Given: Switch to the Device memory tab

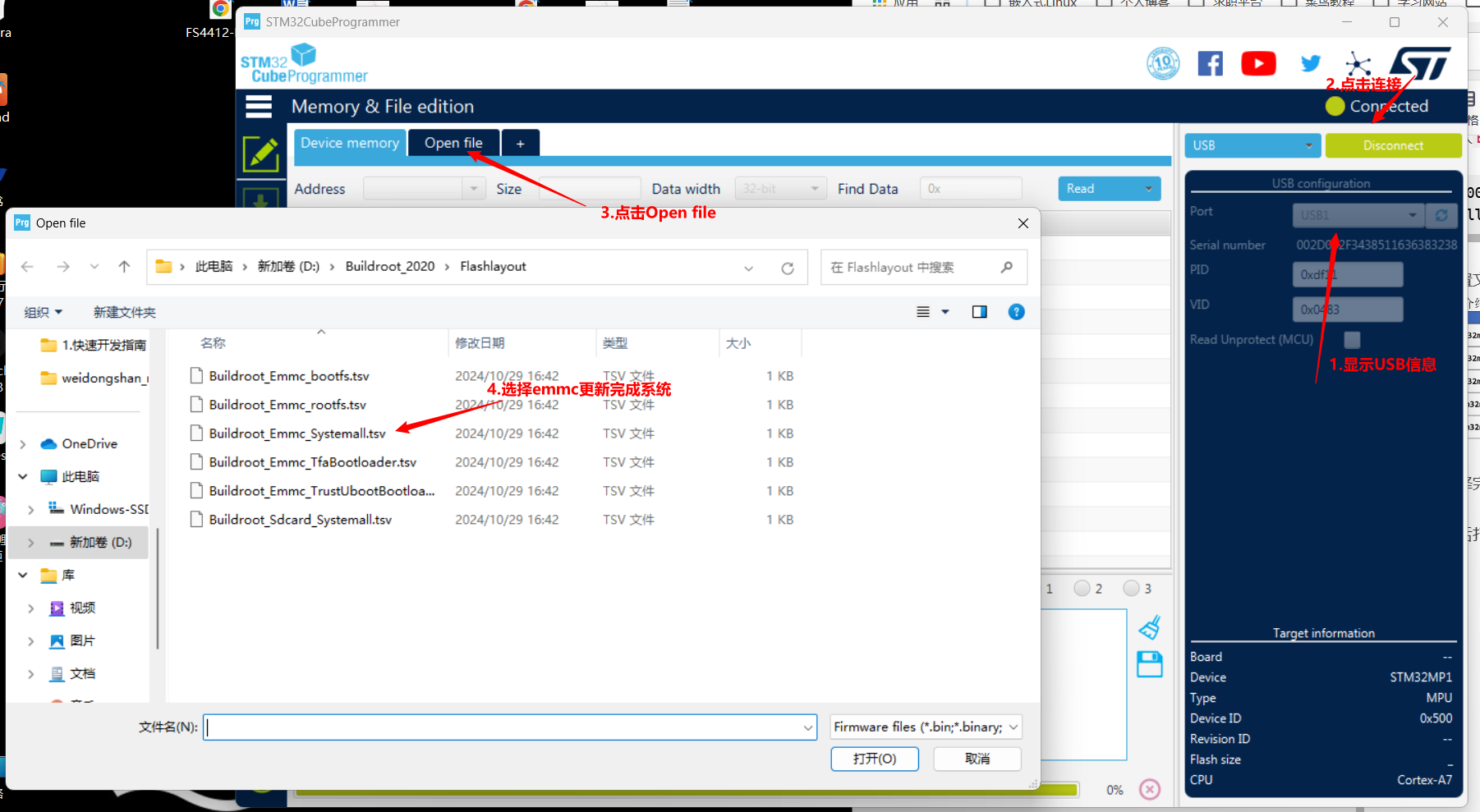Looking at the screenshot, I should tap(350, 143).
